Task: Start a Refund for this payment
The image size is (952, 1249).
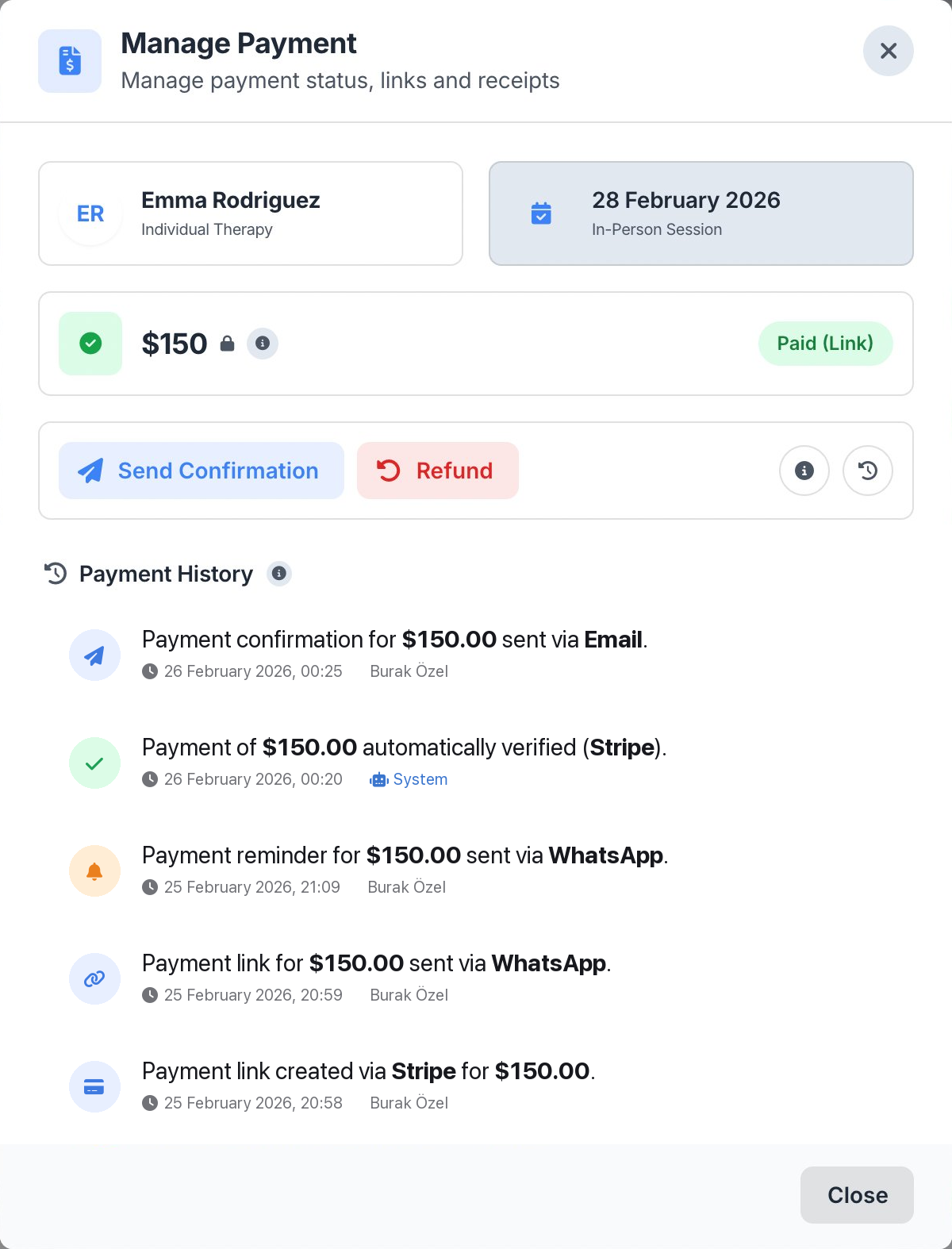Action: (x=438, y=471)
